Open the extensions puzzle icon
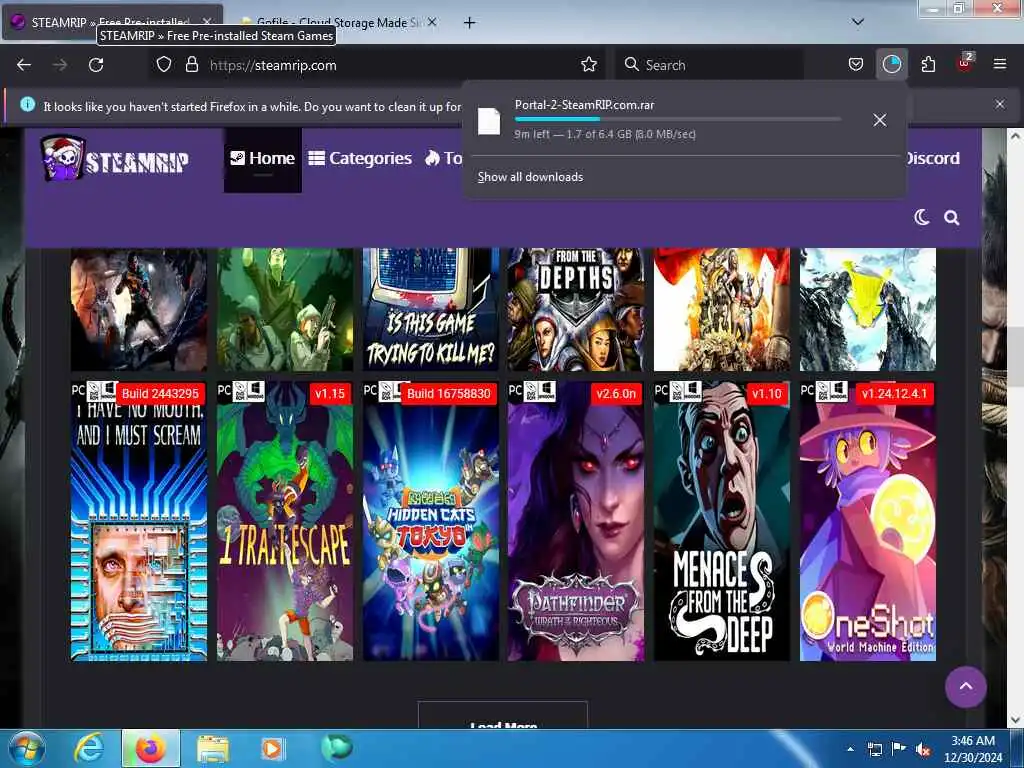Viewport: 1024px width, 768px height. (x=928, y=64)
